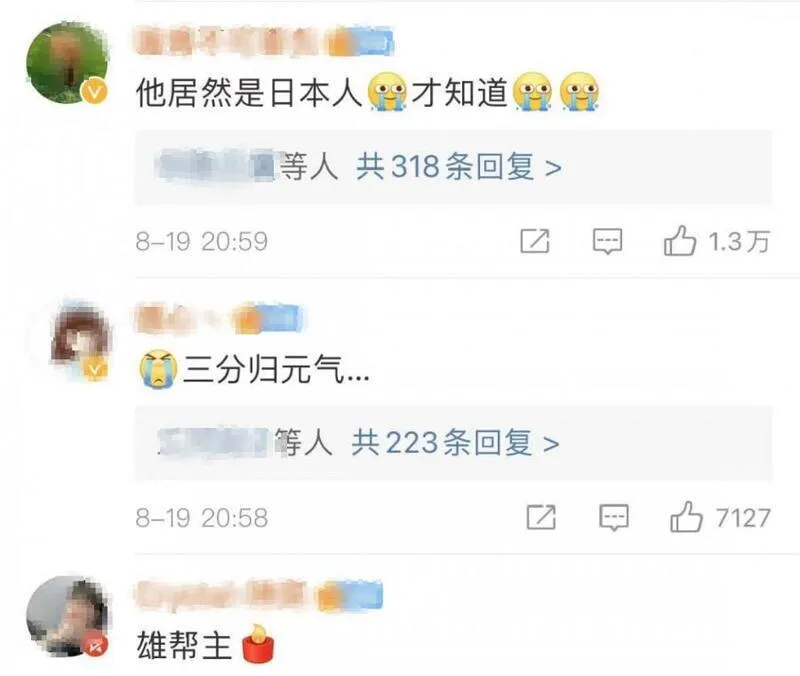800x676 pixels.
Task: Like the 三分归元气 comment
Action: (x=686, y=517)
